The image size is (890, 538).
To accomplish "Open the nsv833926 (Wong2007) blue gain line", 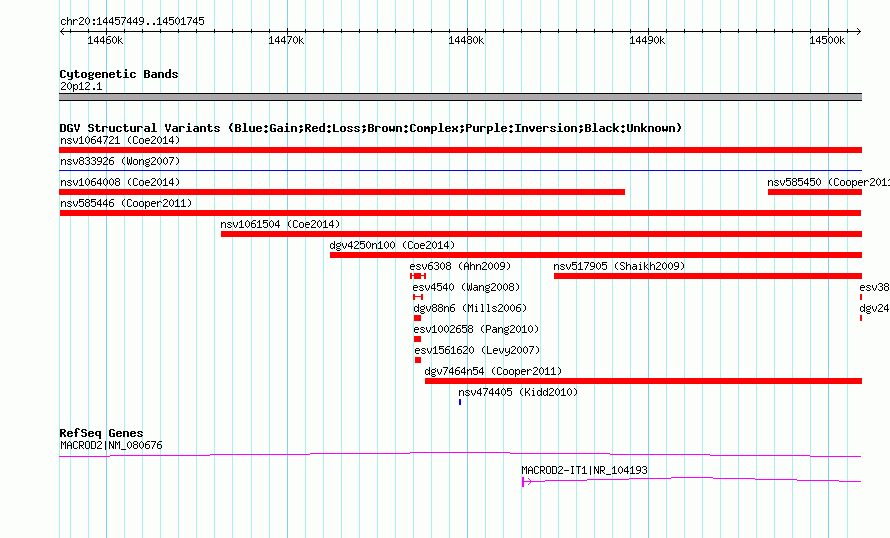I will pyautogui.click(x=460, y=170).
